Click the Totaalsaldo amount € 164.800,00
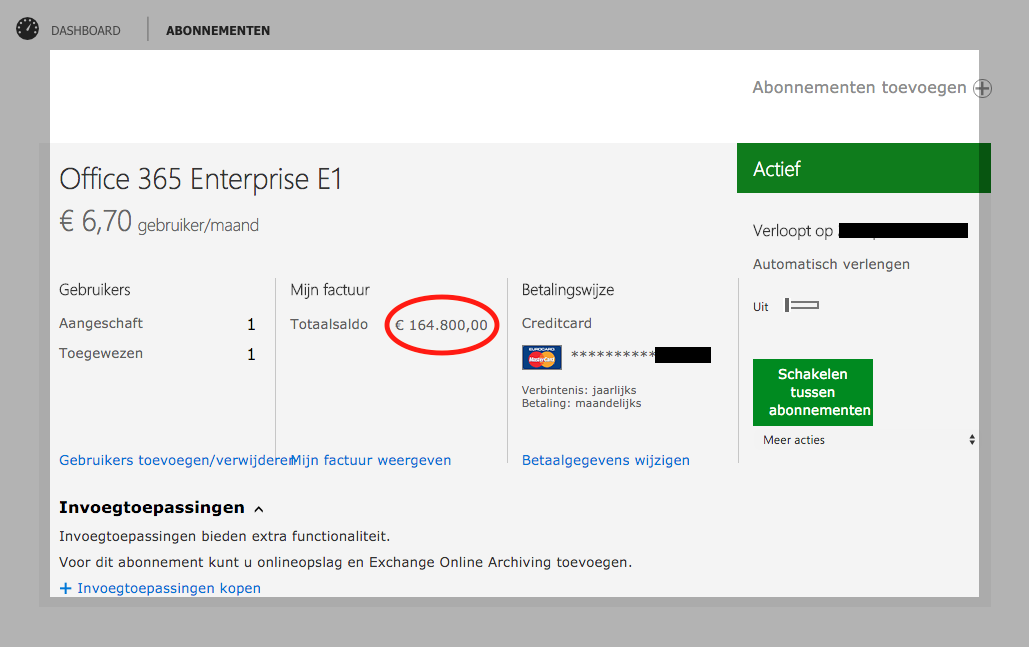 point(441,325)
